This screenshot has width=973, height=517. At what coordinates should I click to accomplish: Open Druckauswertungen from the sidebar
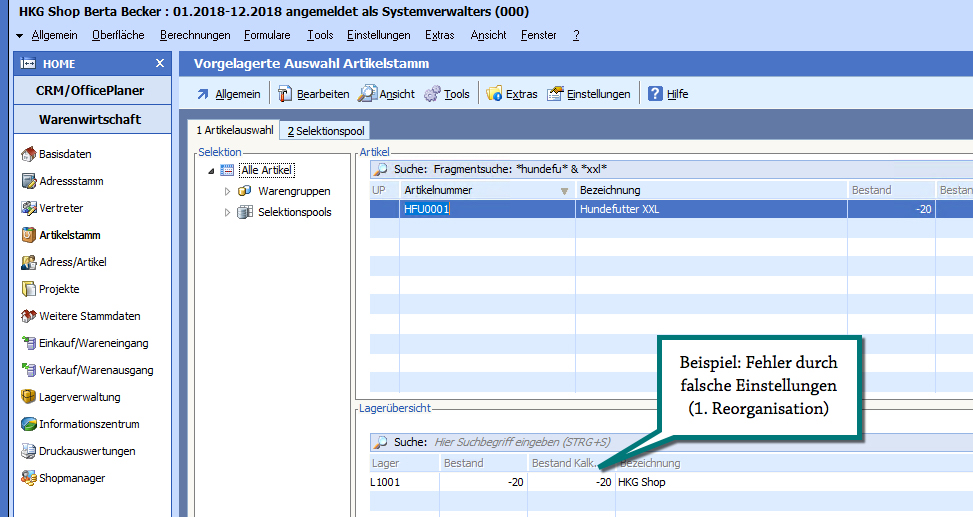click(x=86, y=451)
